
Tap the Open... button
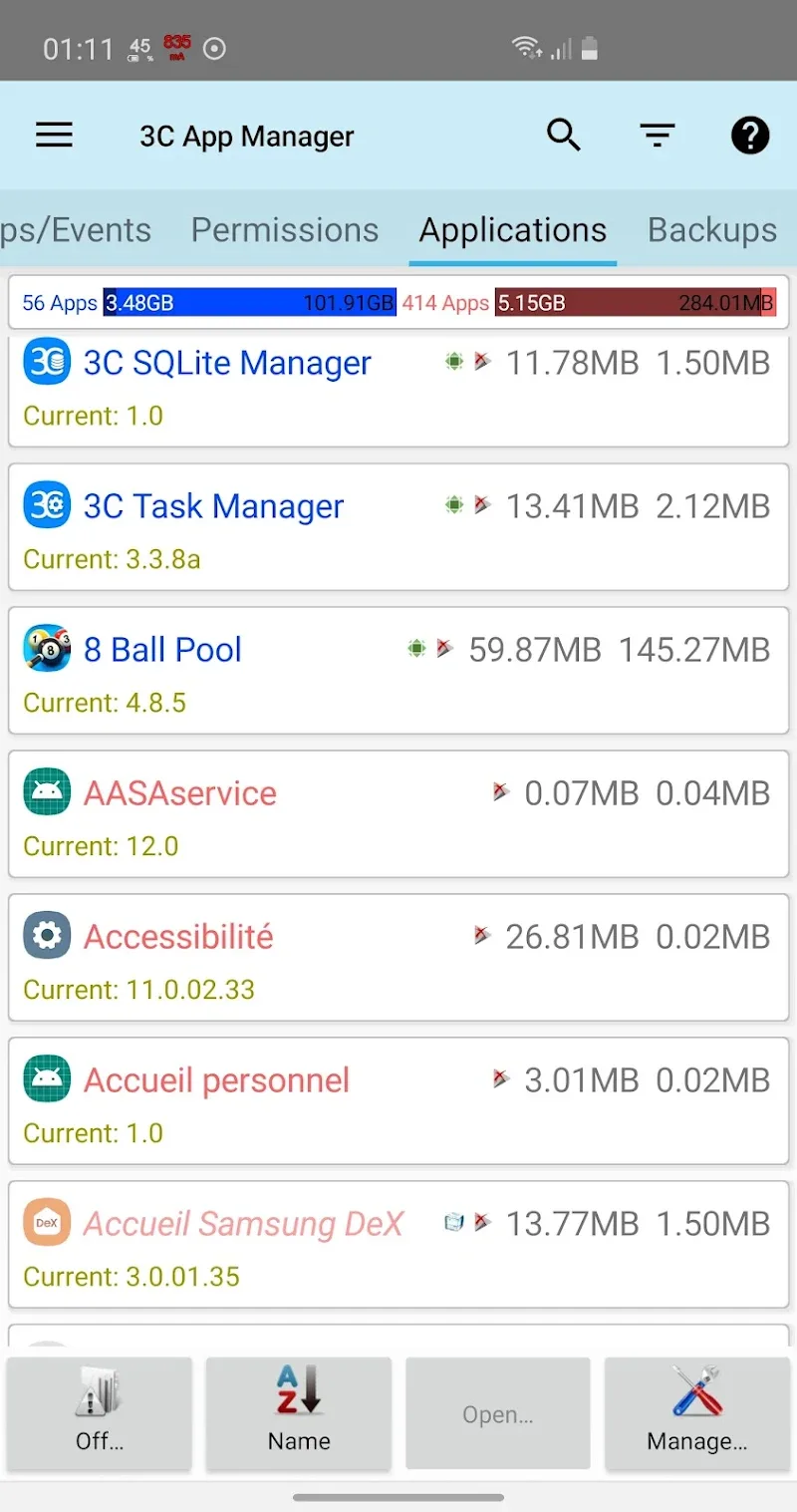pos(498,1413)
